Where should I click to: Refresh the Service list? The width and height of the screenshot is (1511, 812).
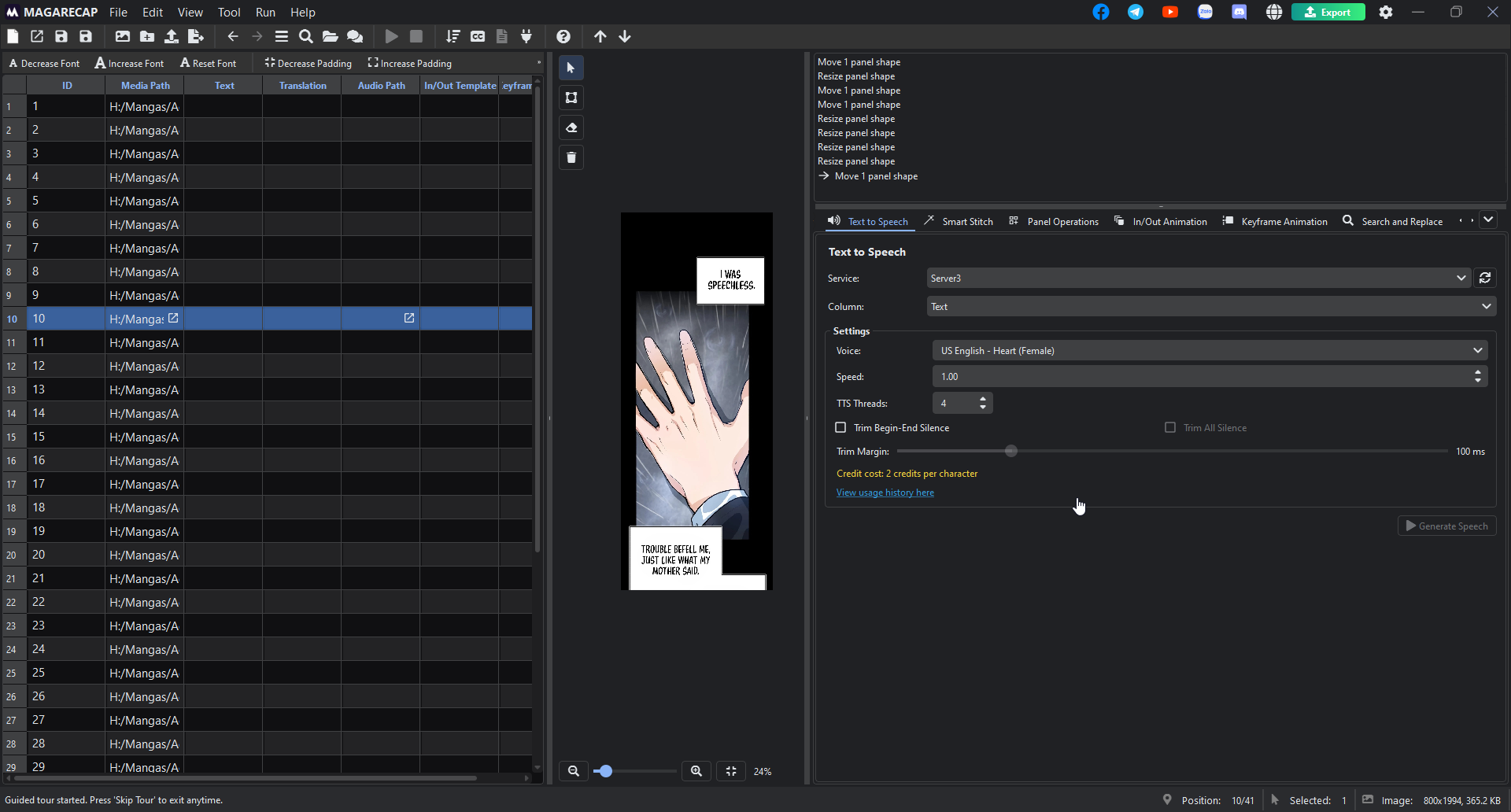click(1485, 278)
